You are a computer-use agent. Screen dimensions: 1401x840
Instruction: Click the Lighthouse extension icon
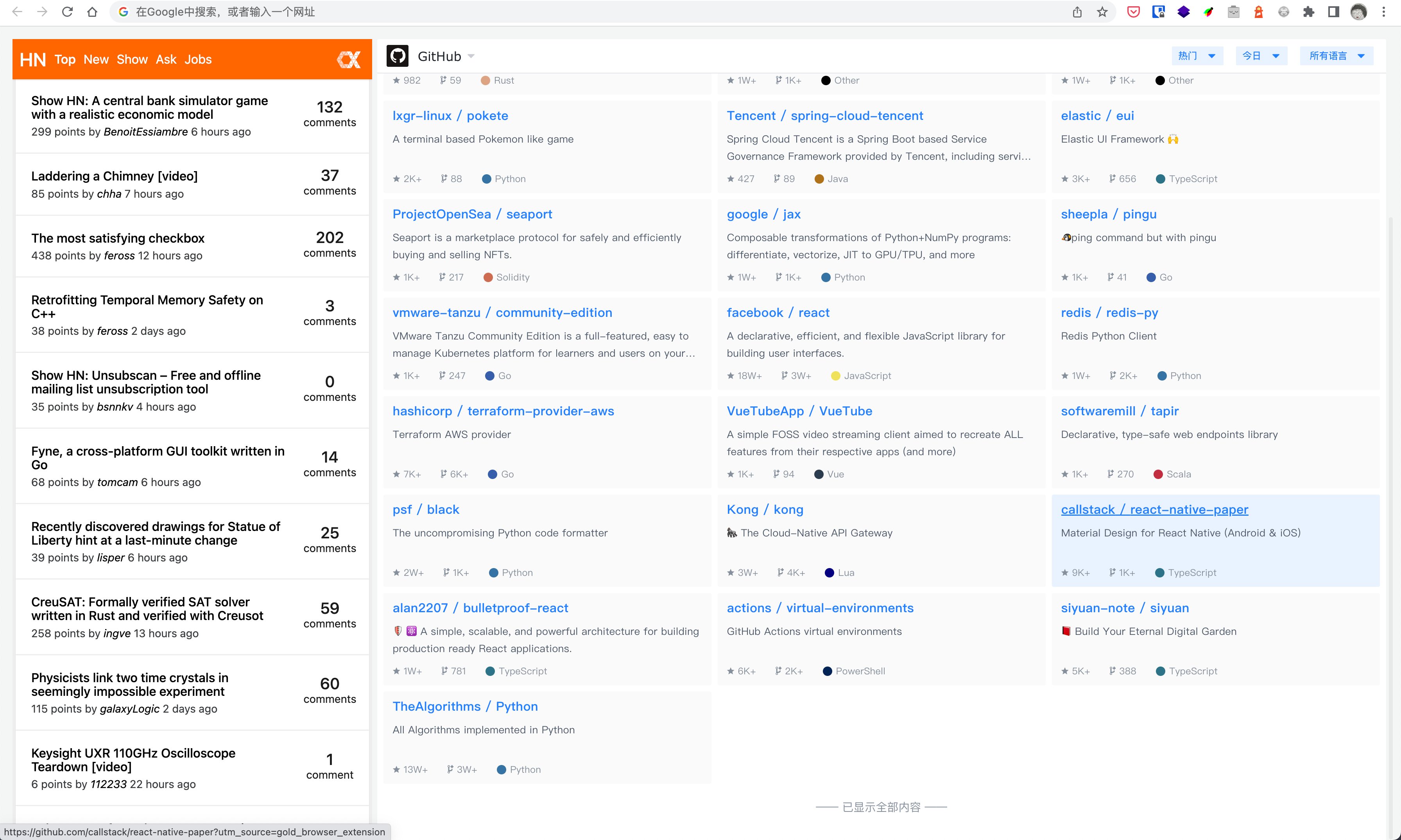[1258, 12]
